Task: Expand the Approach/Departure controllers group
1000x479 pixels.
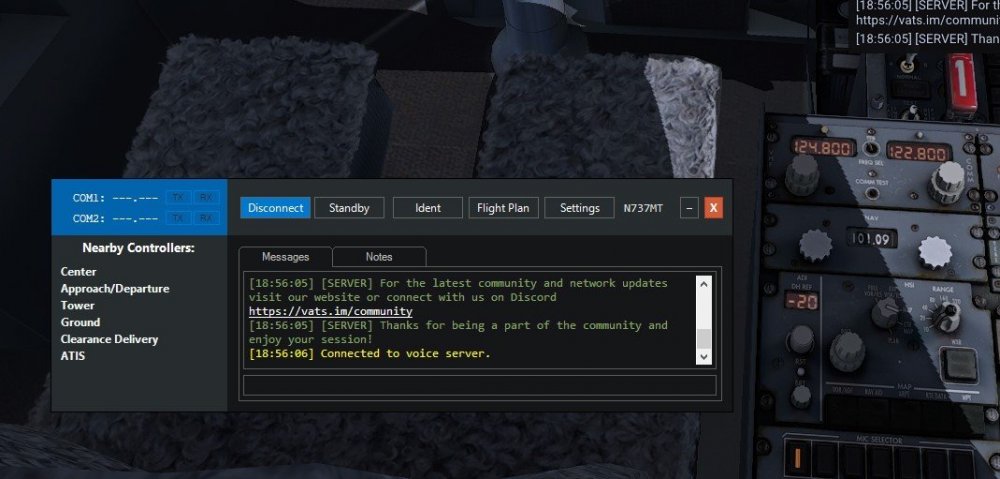Action: click(115, 289)
